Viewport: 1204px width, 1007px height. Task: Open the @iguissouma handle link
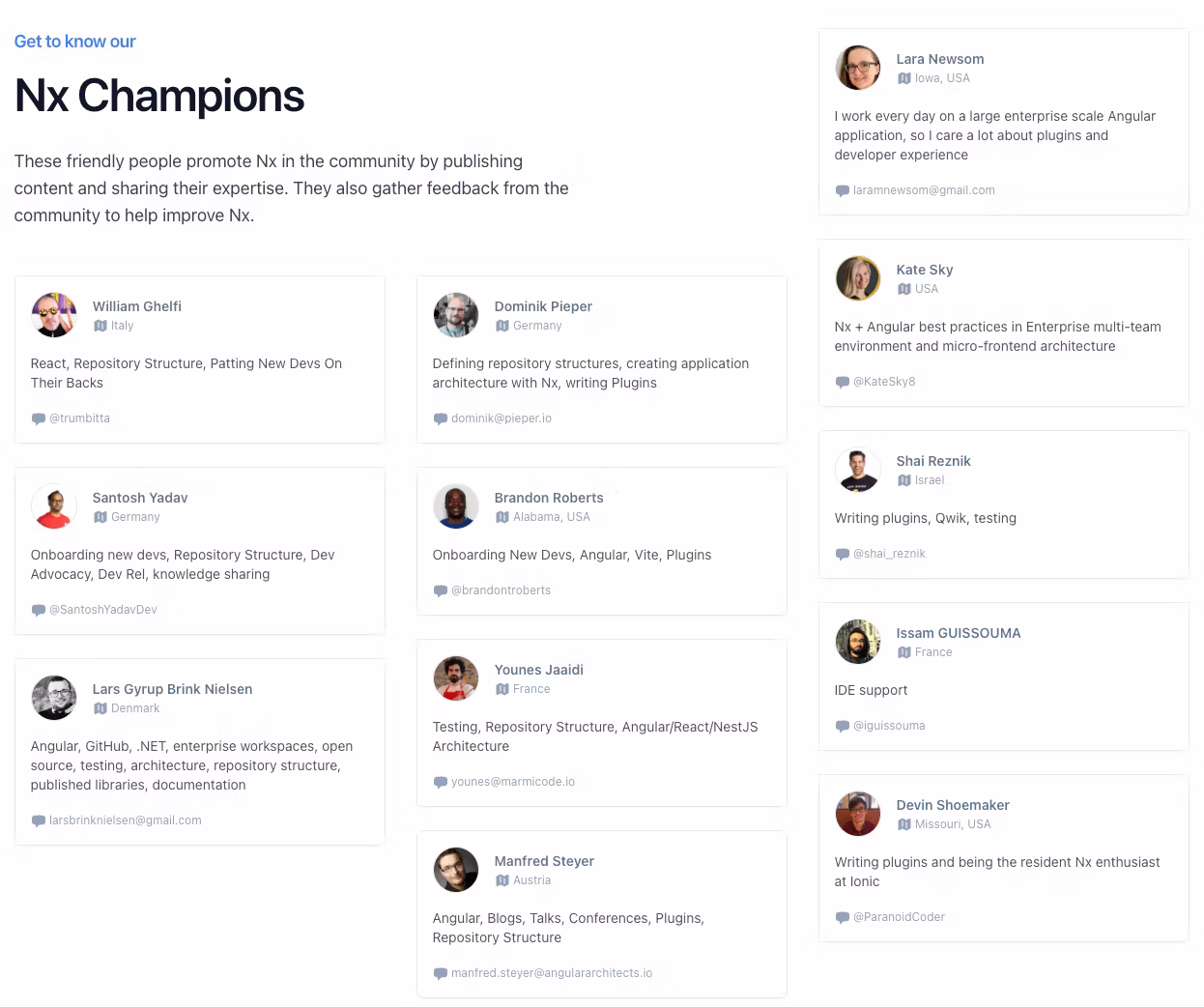(889, 726)
